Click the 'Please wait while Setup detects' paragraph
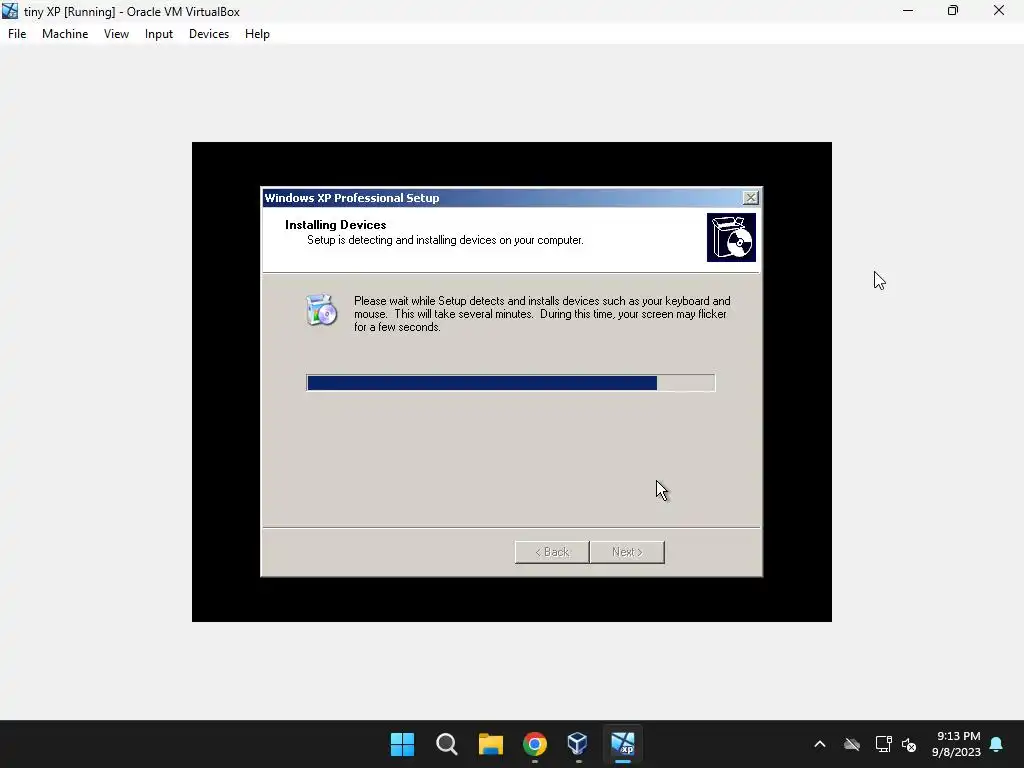The height and width of the screenshot is (768, 1024). coord(542,314)
